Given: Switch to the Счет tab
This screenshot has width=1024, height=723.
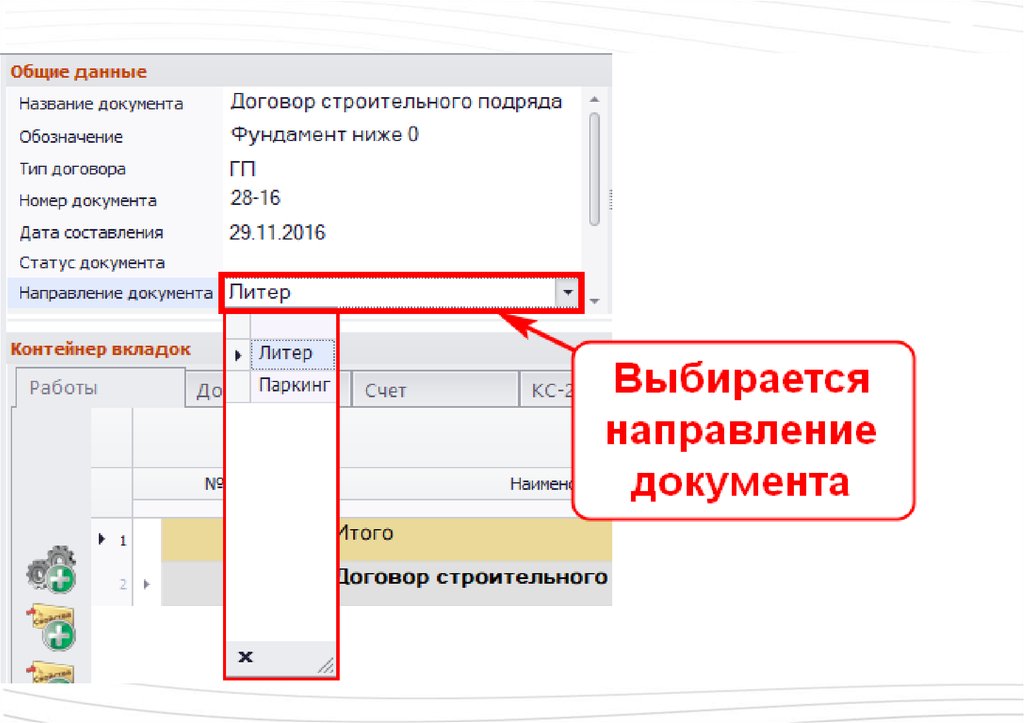Looking at the screenshot, I should (435, 391).
